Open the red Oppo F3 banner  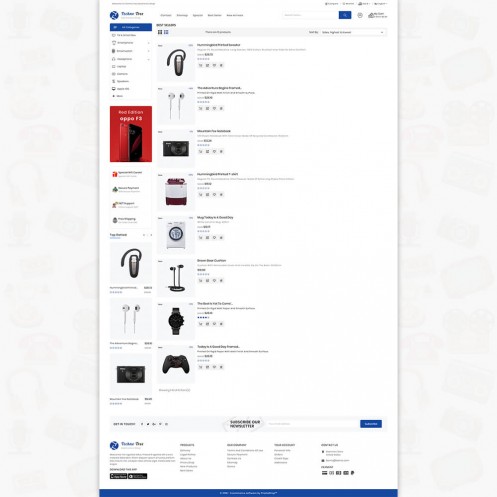[131, 134]
